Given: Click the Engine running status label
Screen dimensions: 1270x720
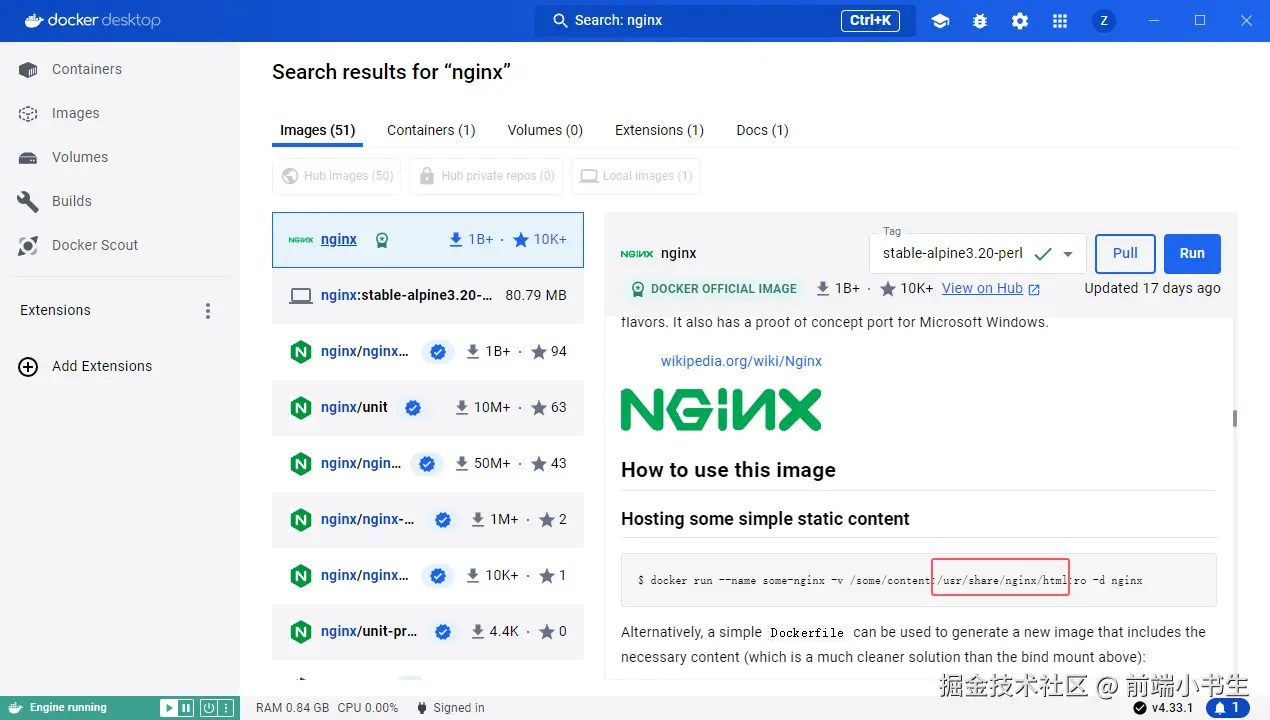Looking at the screenshot, I should (x=68, y=708).
